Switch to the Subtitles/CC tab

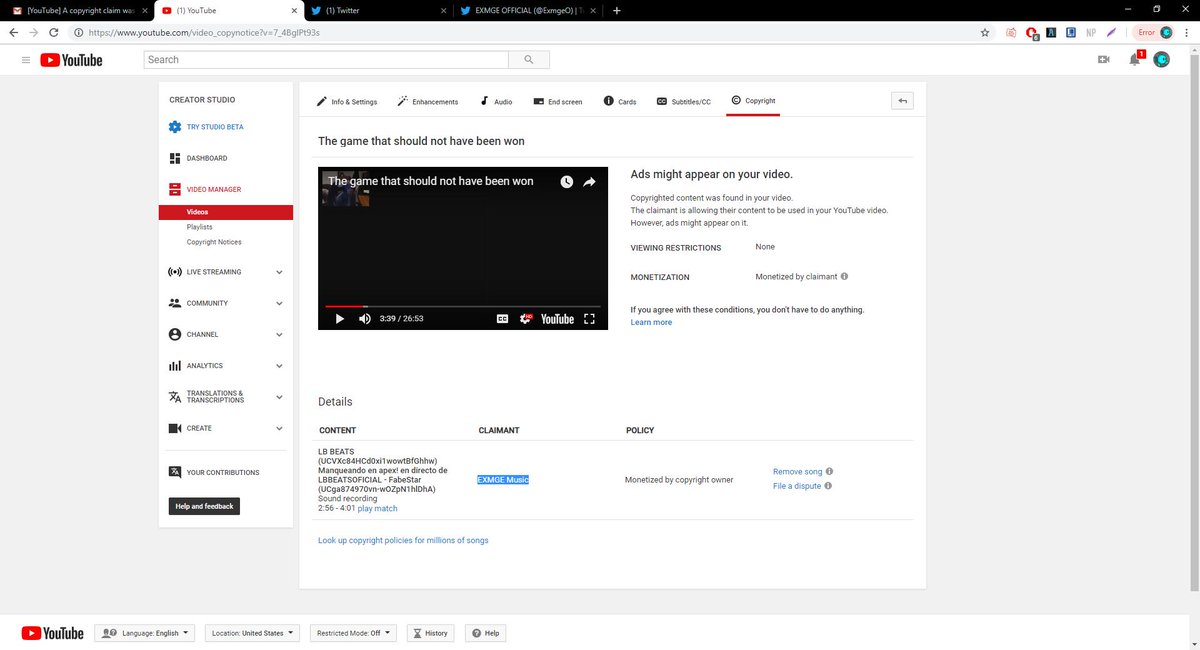tap(684, 102)
